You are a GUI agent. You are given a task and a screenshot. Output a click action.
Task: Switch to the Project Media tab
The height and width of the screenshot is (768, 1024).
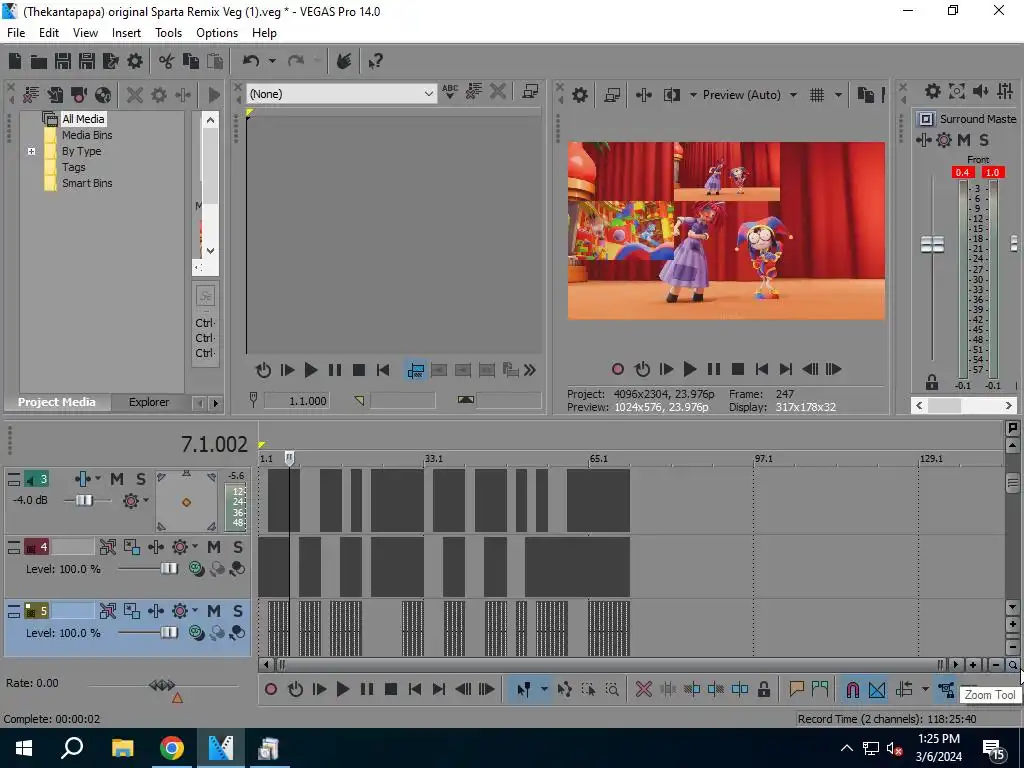(56, 402)
